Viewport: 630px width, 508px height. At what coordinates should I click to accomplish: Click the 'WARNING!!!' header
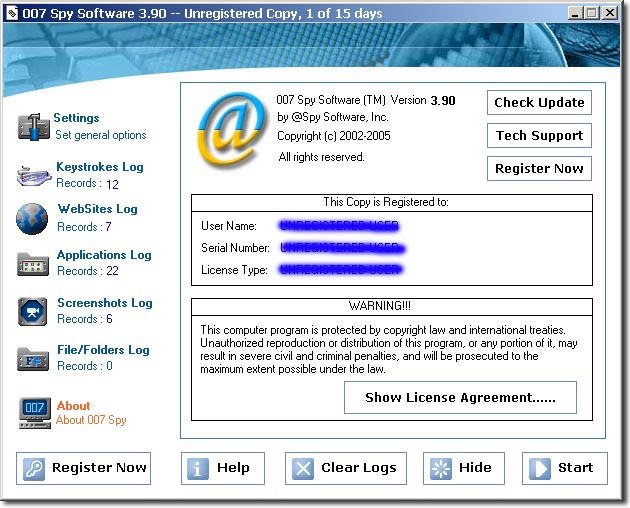click(x=380, y=306)
